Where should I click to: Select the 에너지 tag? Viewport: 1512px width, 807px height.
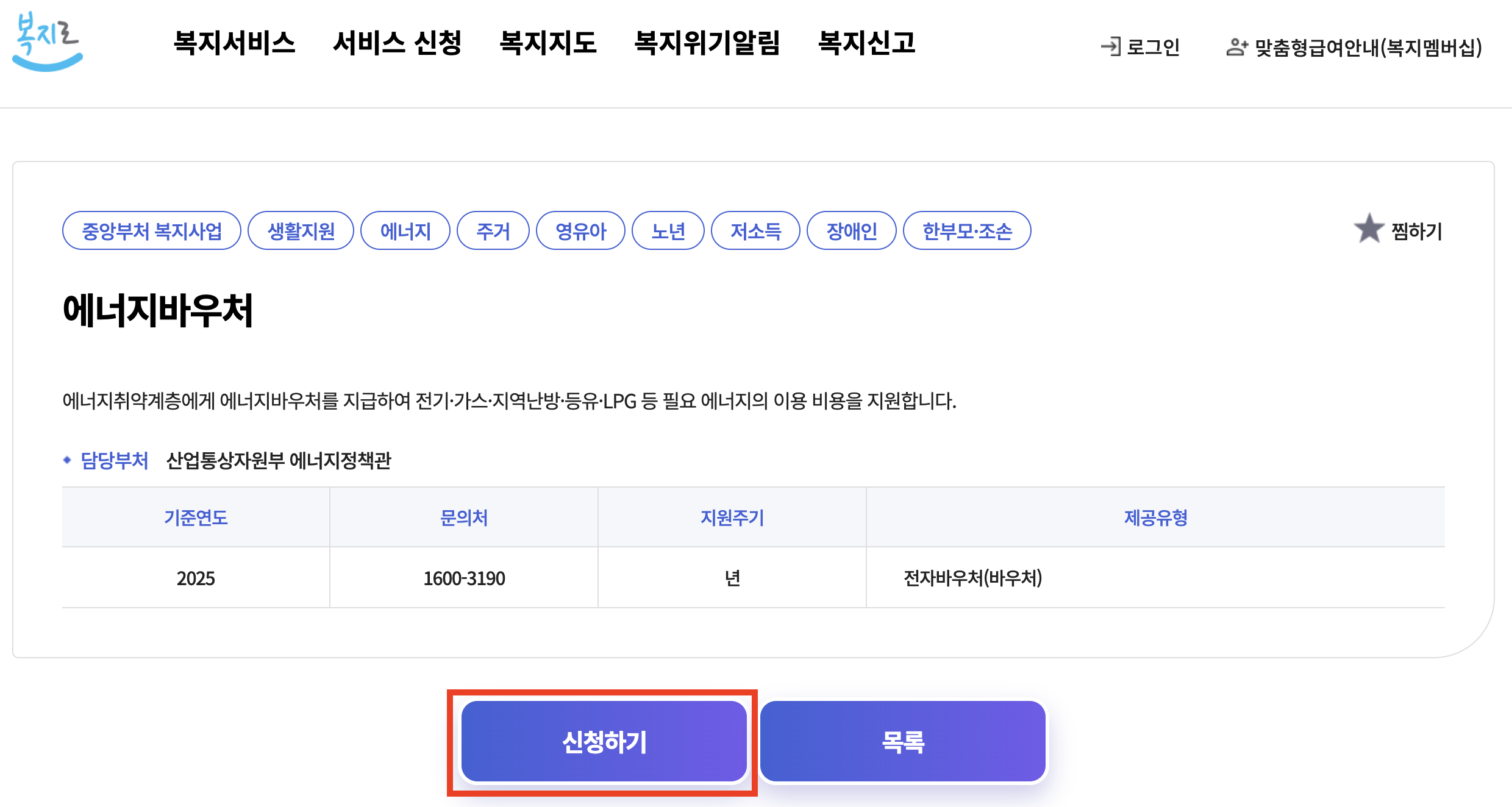click(405, 231)
